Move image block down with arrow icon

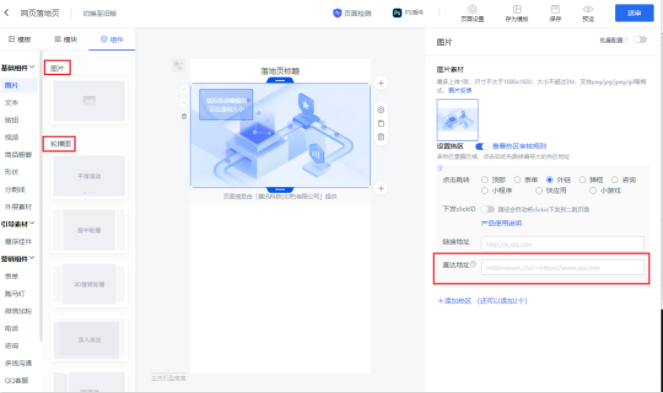point(184,102)
